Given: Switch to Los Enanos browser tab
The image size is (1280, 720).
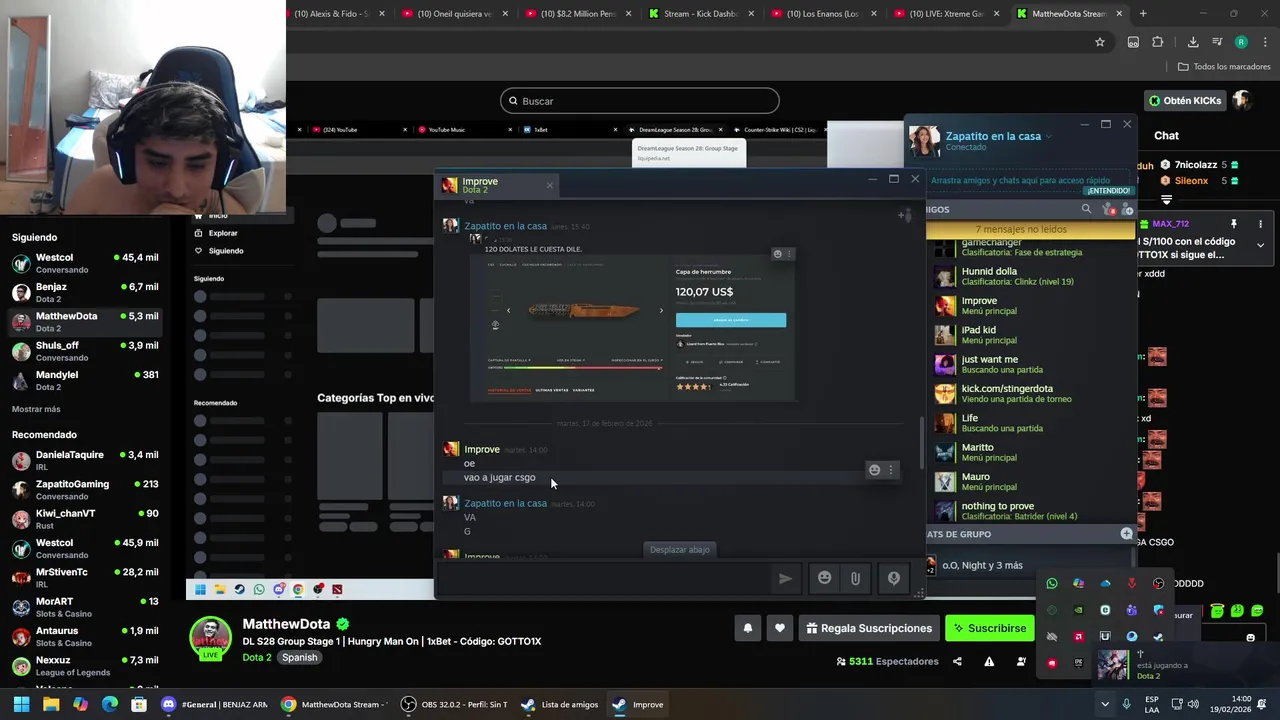Looking at the screenshot, I should [x=825, y=14].
